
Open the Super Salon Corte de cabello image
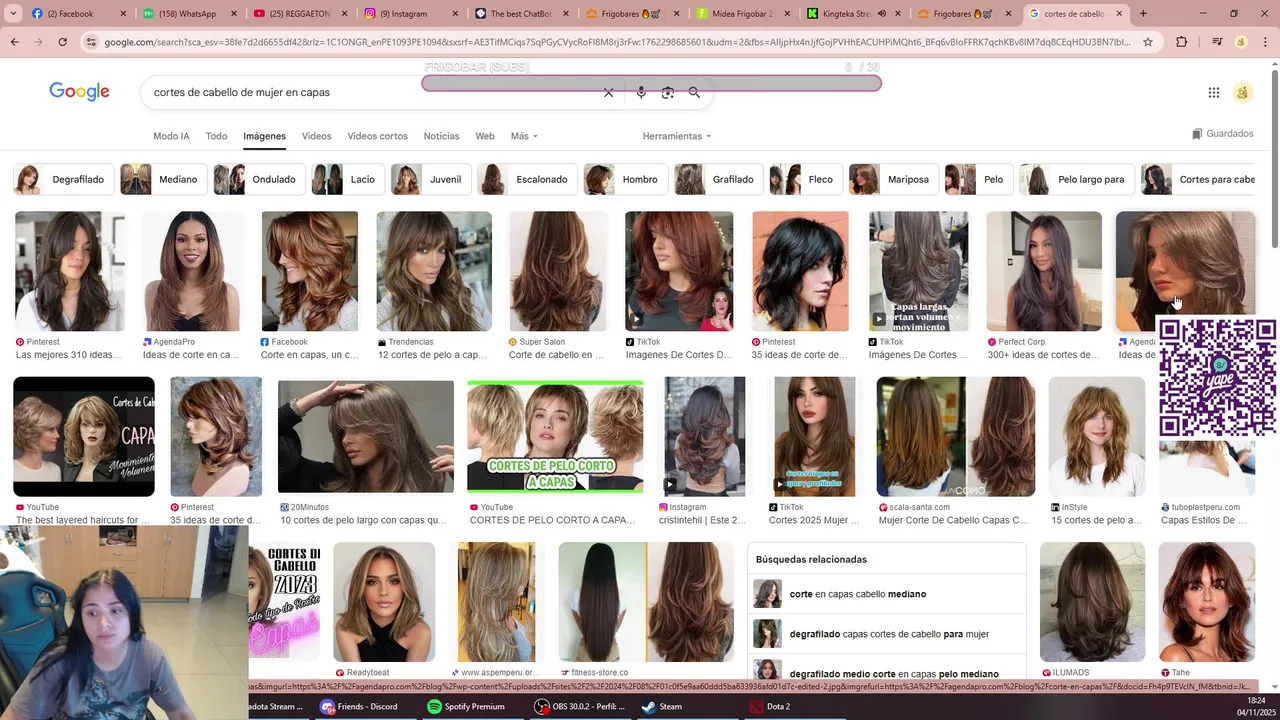tap(557, 271)
